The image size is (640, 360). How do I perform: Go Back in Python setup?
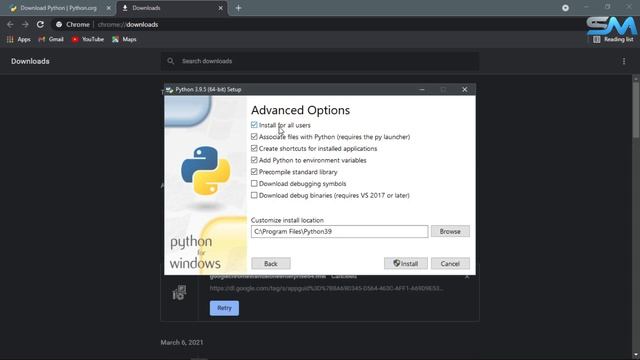point(271,264)
